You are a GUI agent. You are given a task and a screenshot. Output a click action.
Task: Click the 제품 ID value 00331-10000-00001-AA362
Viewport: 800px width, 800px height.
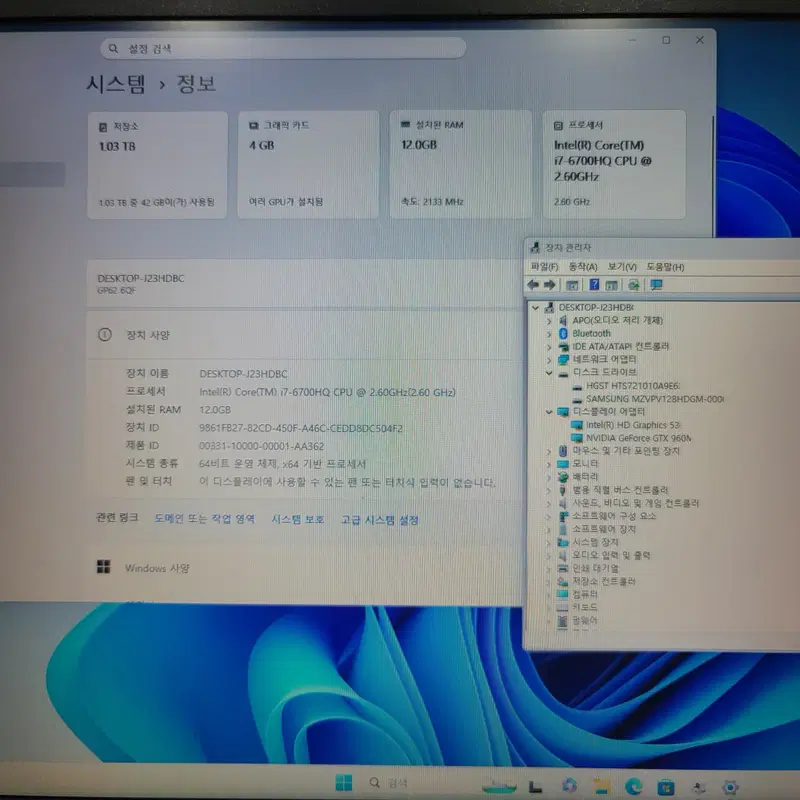(x=261, y=446)
